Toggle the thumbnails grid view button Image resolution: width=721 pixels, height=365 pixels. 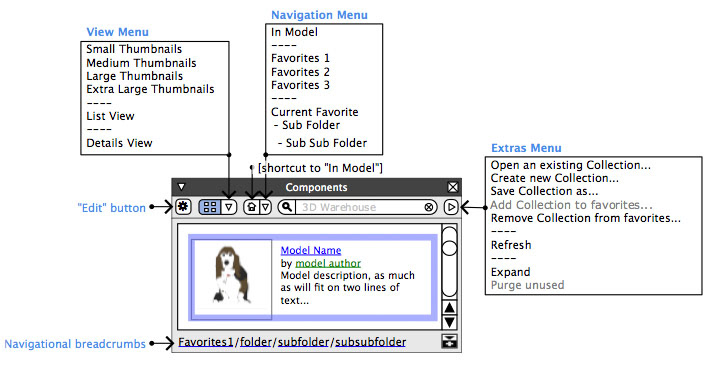click(x=210, y=207)
